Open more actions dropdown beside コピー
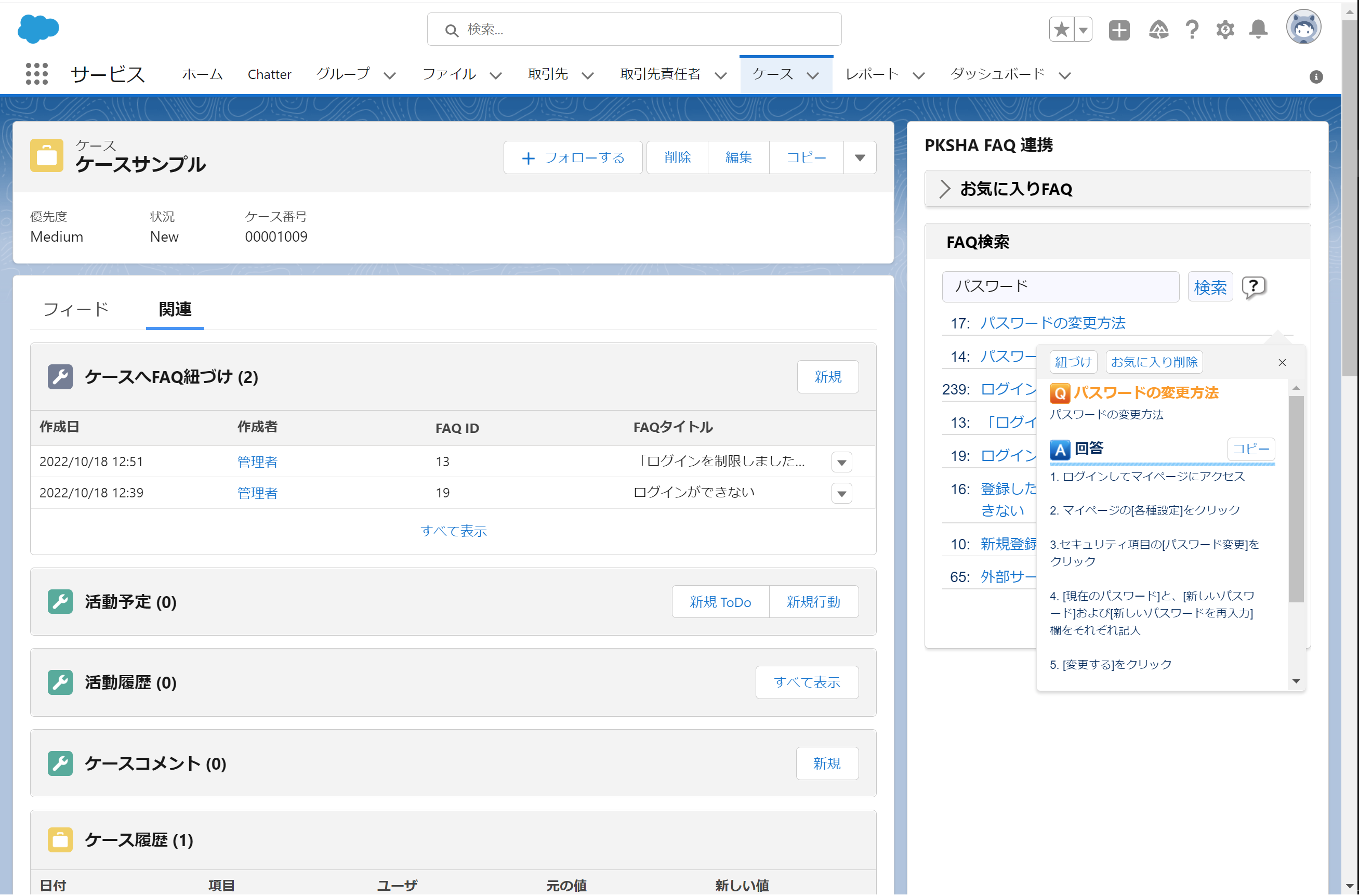 tap(860, 157)
